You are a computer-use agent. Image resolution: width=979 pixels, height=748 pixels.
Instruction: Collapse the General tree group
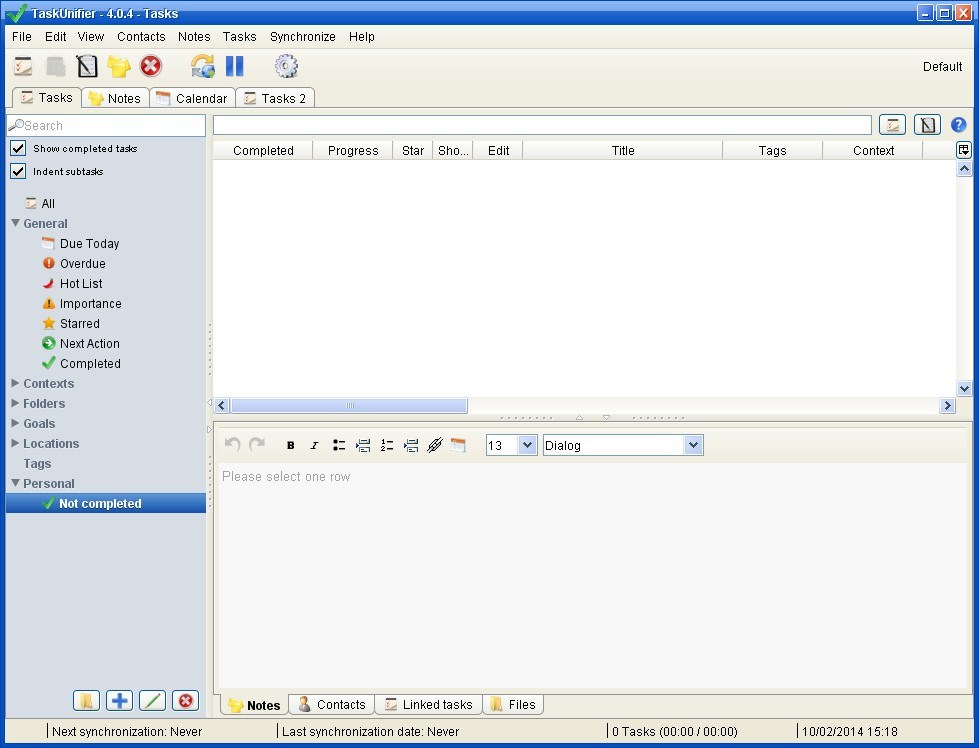tap(16, 223)
